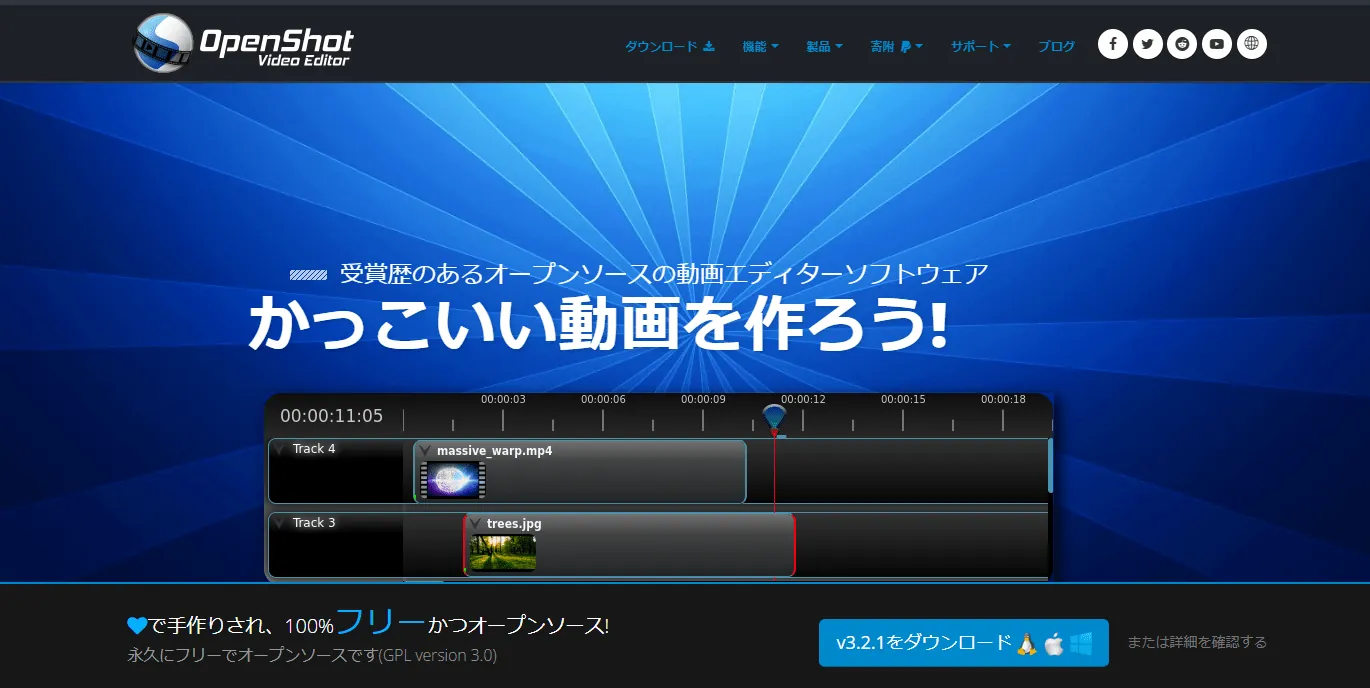
Task: Click the Linux penguin icon on download button
Action: (1027, 643)
